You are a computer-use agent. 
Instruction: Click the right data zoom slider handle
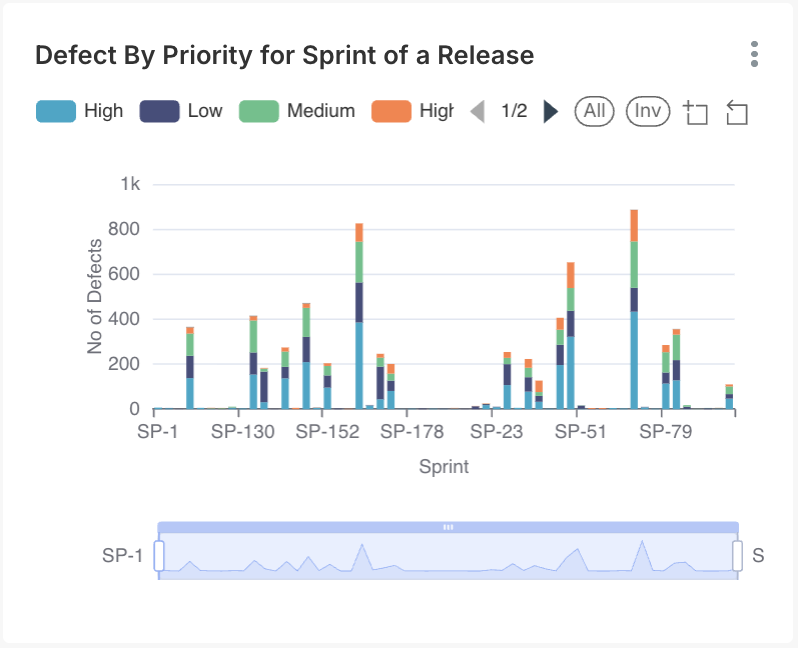(738, 555)
